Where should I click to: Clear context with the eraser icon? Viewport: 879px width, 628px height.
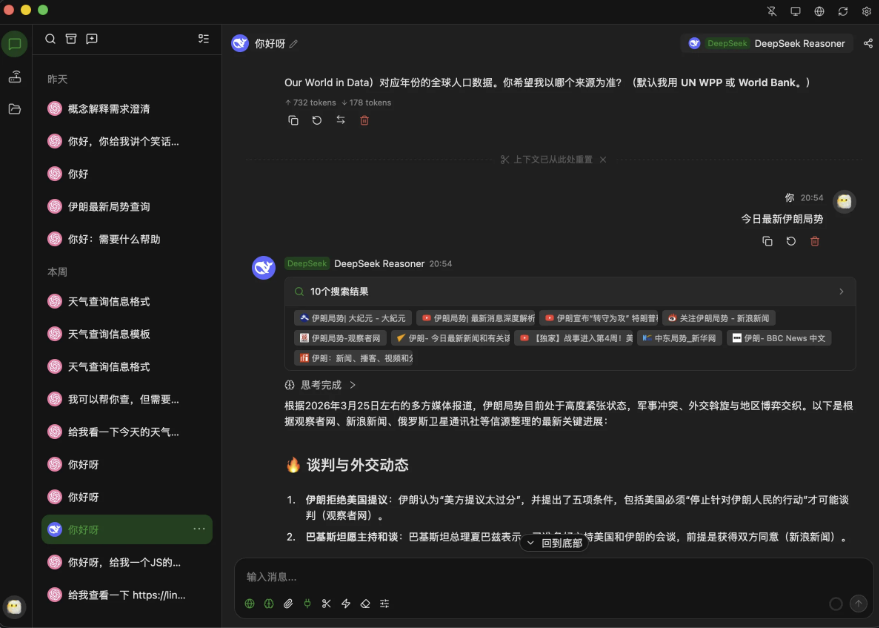click(364, 603)
